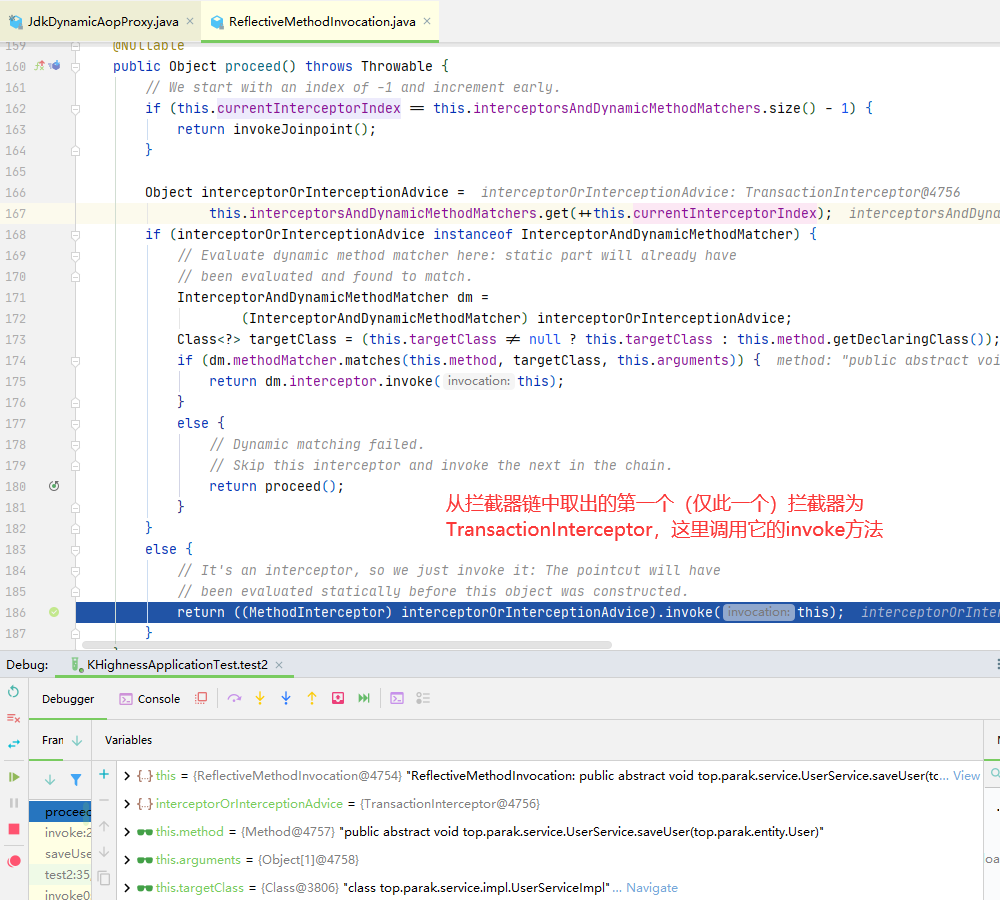Click the Rerun debug session icon
The height and width of the screenshot is (900, 1000).
[13, 692]
